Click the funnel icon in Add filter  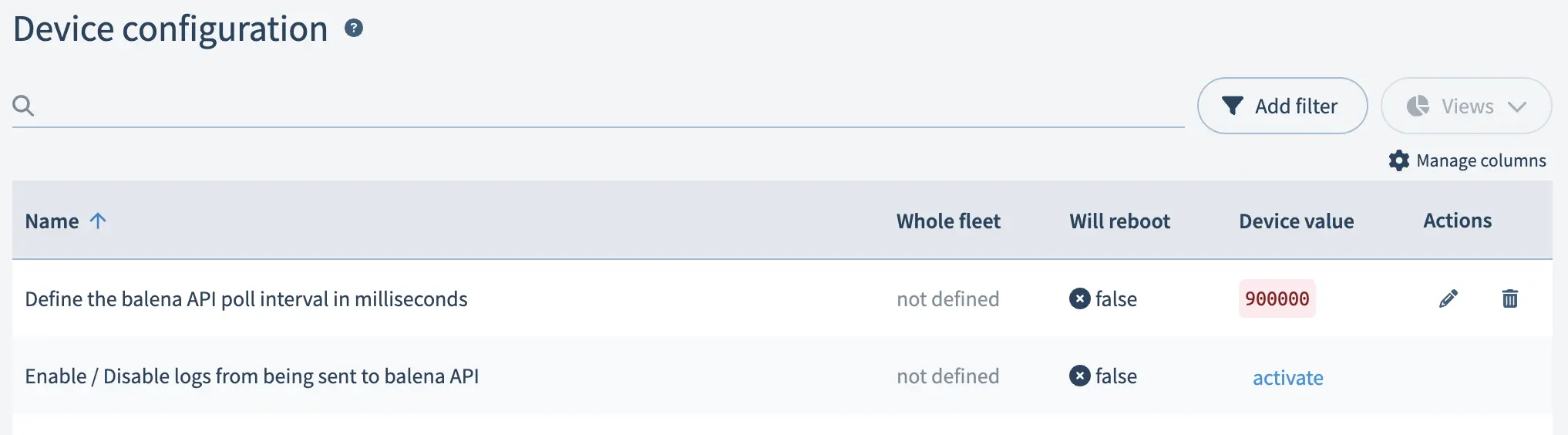coord(1233,106)
